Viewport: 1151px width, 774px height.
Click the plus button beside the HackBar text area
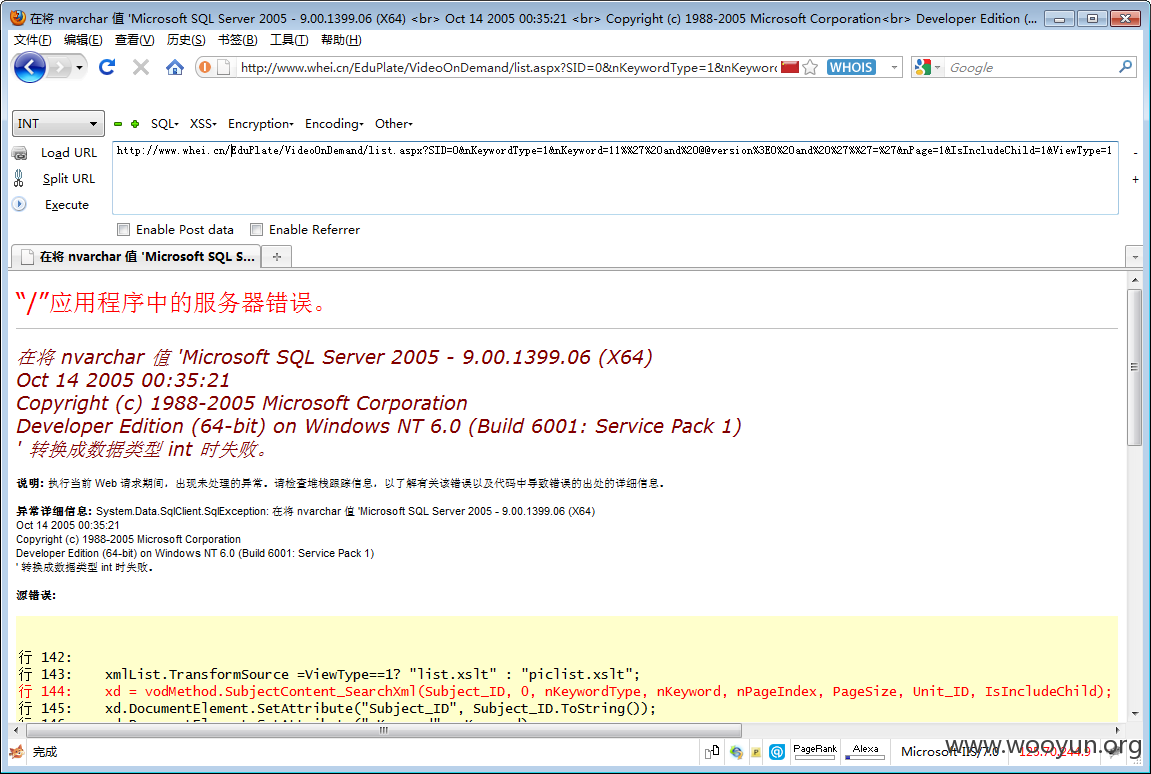(x=1136, y=179)
